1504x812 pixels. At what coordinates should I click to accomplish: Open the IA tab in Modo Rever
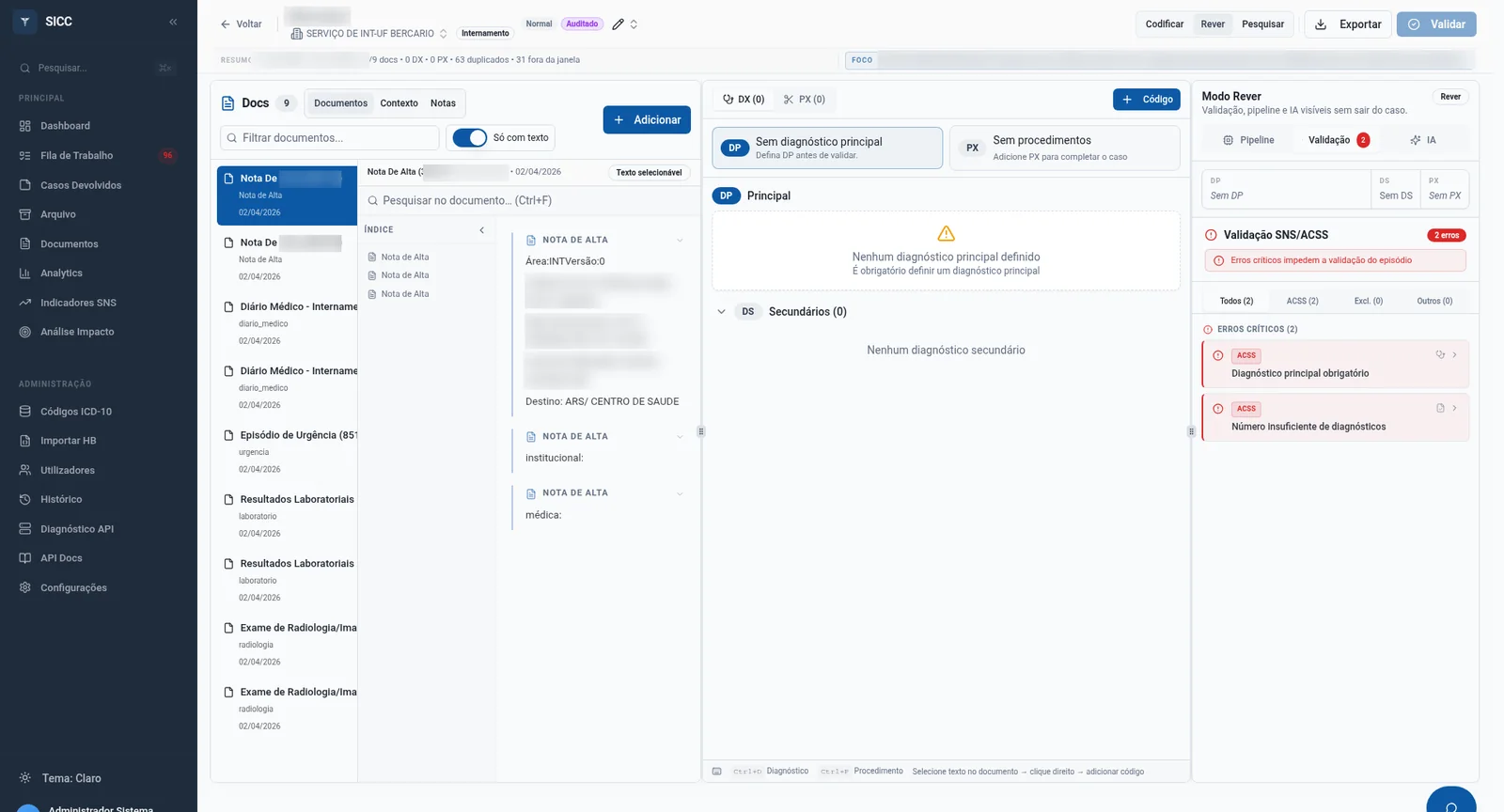(x=1423, y=140)
